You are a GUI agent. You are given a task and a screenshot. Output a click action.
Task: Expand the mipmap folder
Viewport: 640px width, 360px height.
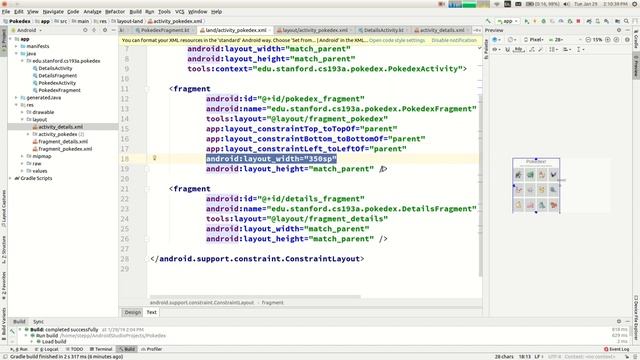tap(22, 156)
